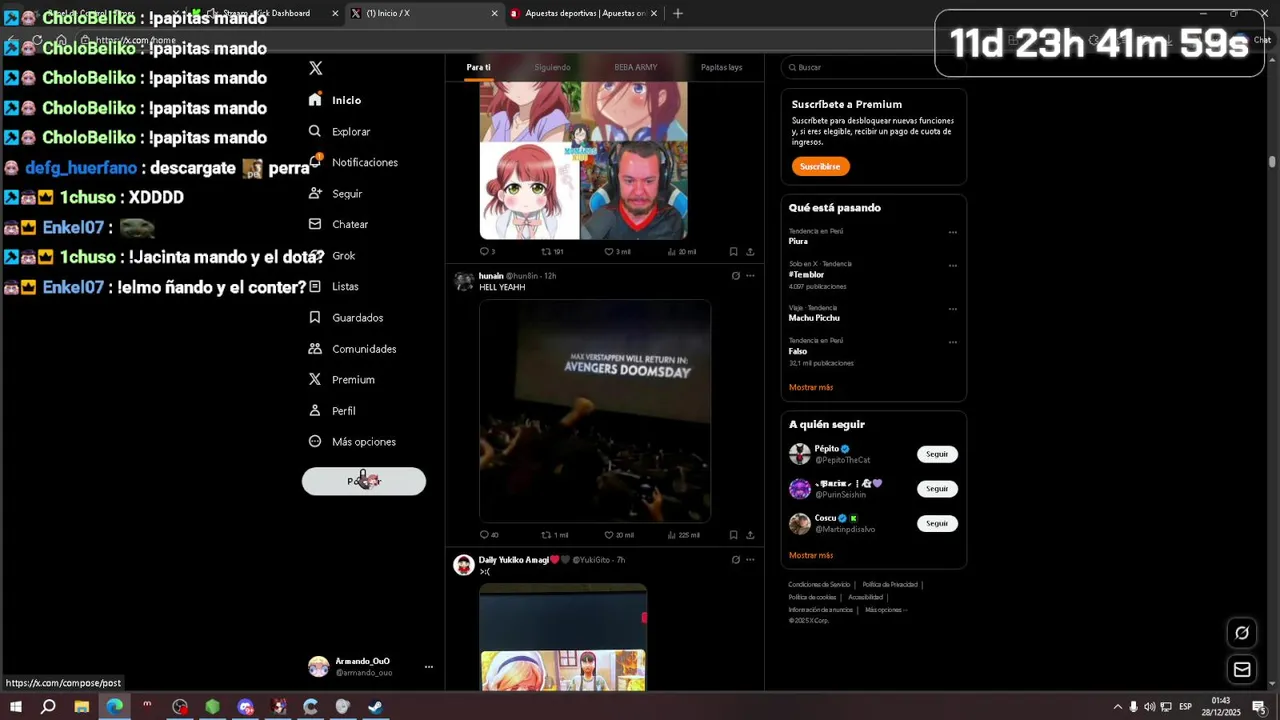This screenshot has height=720, width=1280.
Task: Switch to the BEBA ARMY tab
Action: (x=636, y=67)
